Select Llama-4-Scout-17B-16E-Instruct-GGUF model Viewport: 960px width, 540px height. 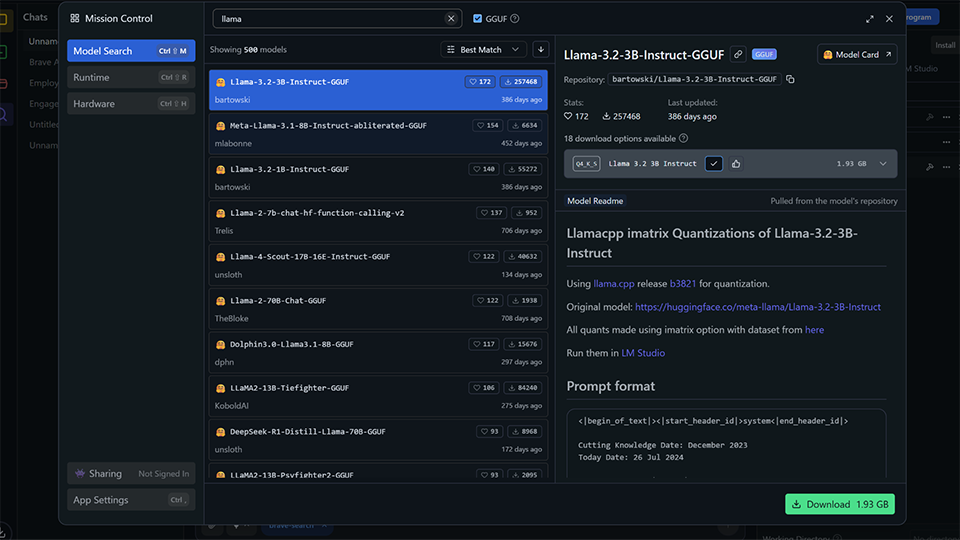coord(378,265)
